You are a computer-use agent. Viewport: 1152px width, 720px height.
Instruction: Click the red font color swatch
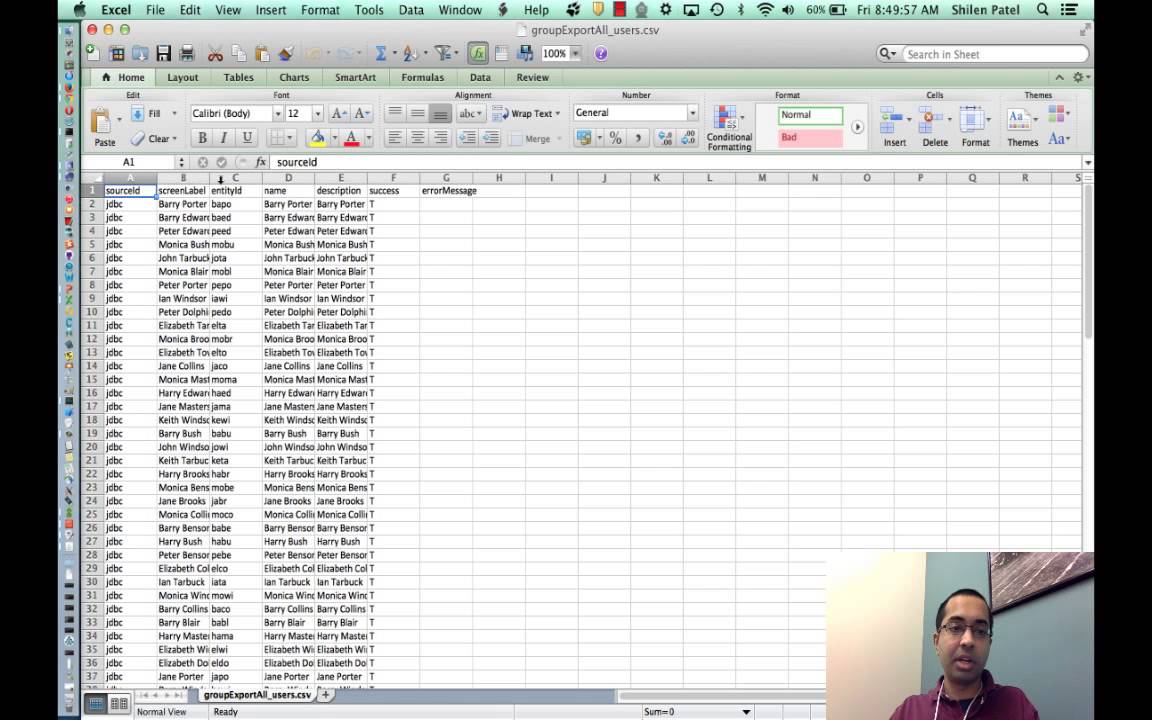351,137
